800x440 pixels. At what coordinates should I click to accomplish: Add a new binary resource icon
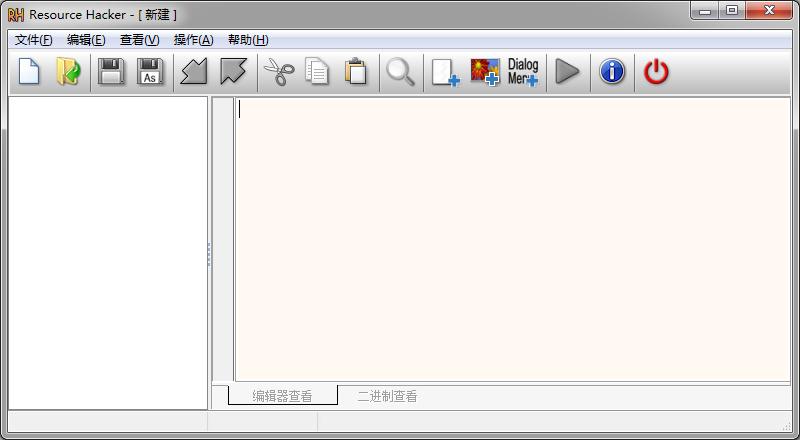445,72
